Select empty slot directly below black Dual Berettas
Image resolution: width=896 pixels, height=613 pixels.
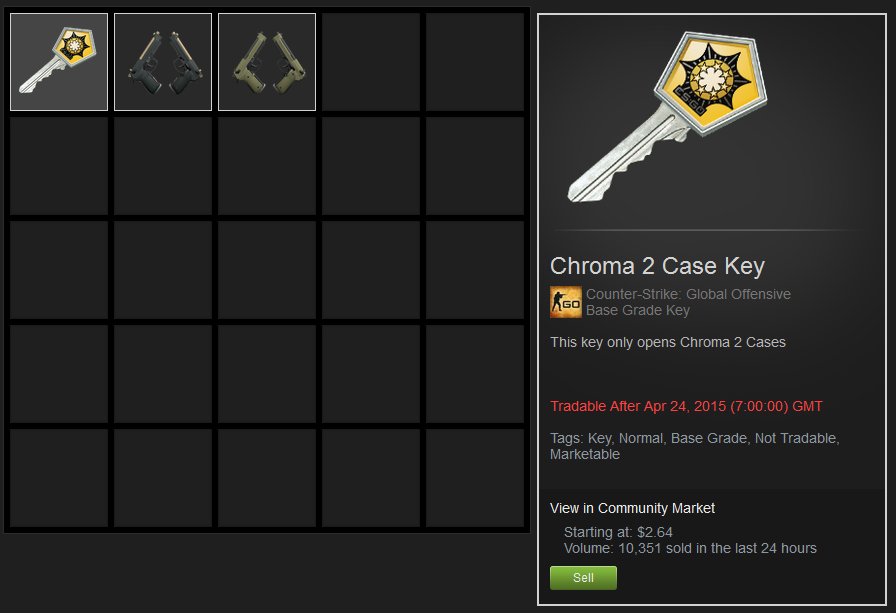pos(163,166)
